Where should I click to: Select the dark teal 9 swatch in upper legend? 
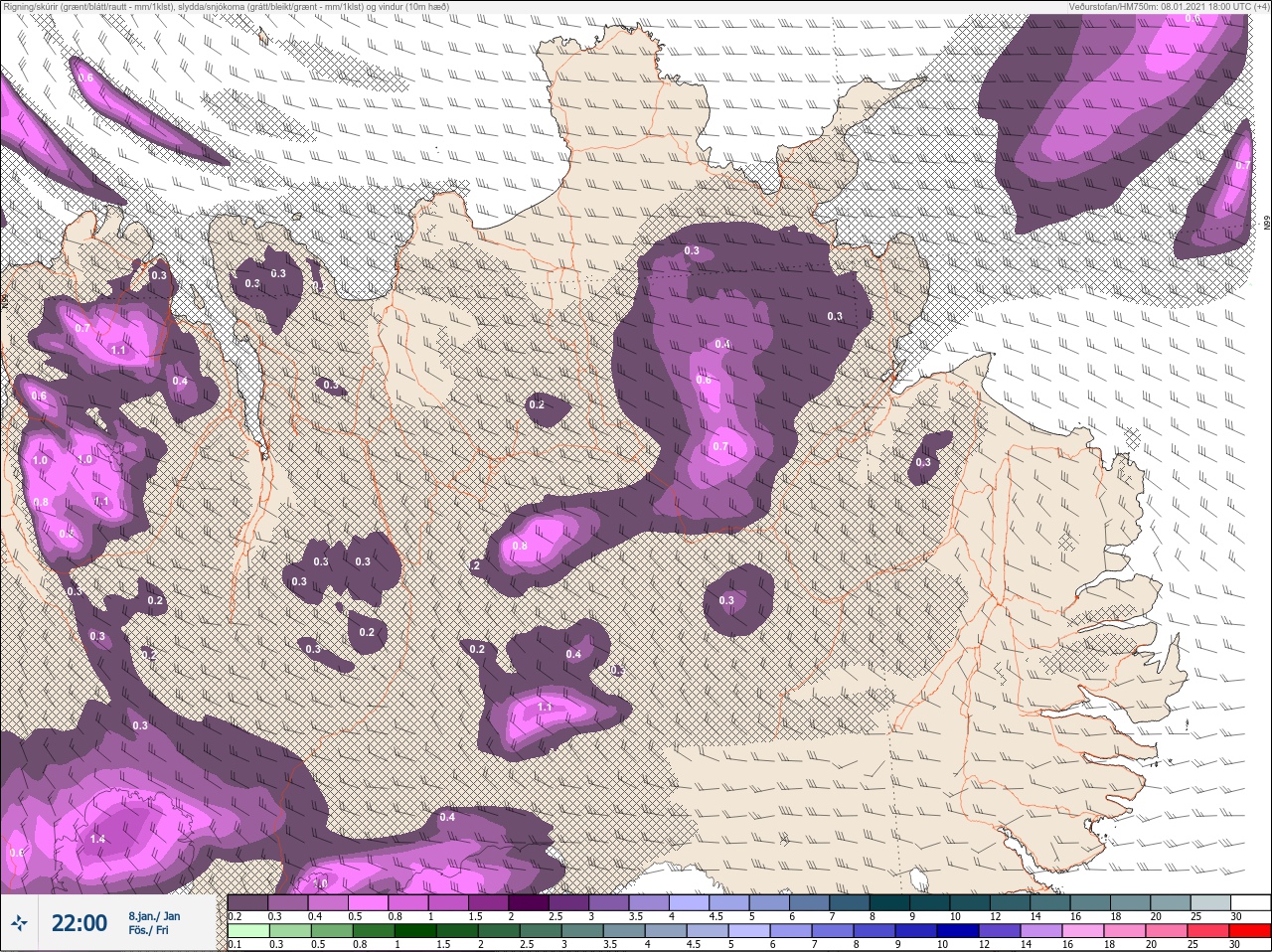click(x=929, y=902)
